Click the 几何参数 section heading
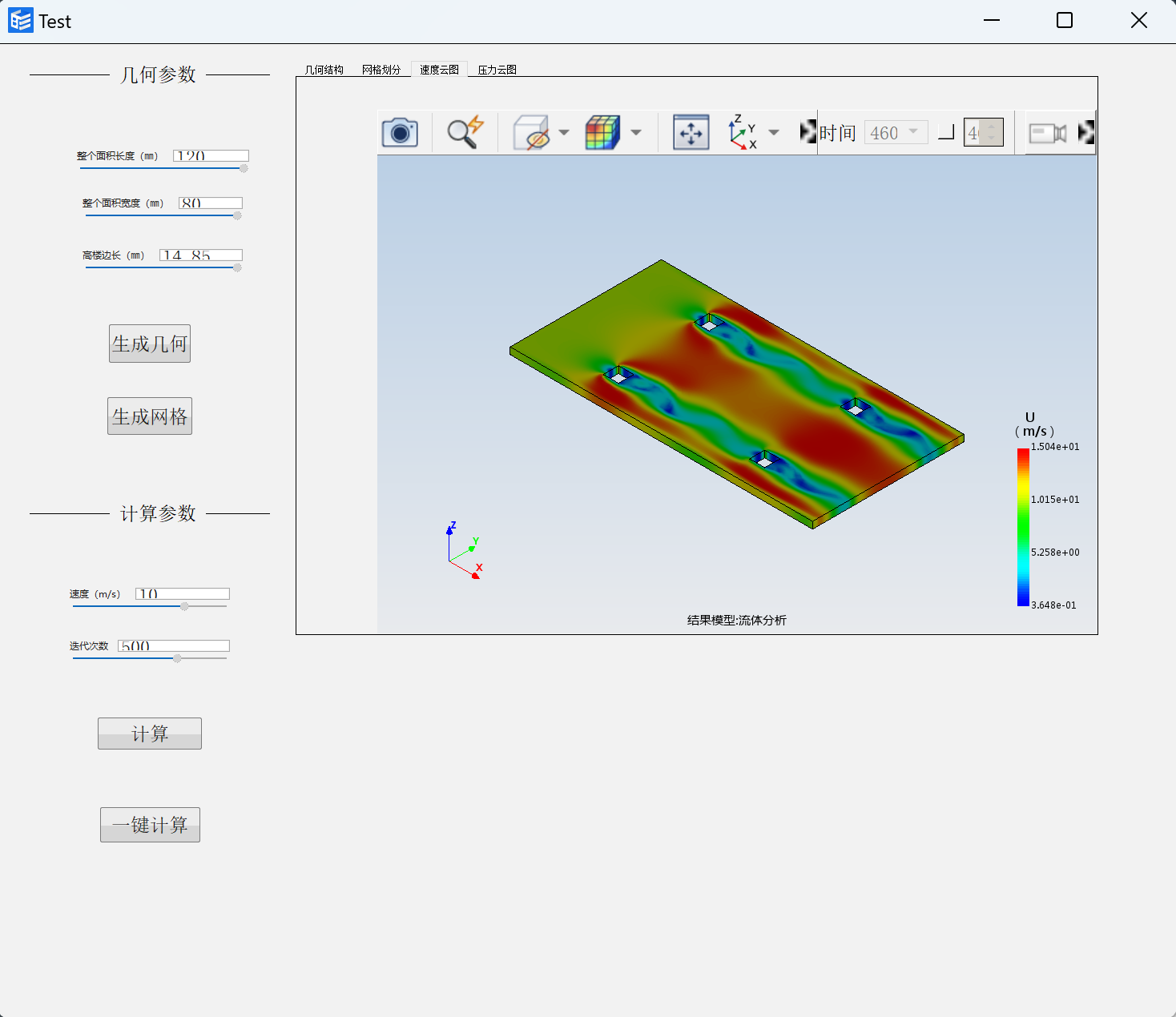This screenshot has height=1017, width=1176. (158, 74)
